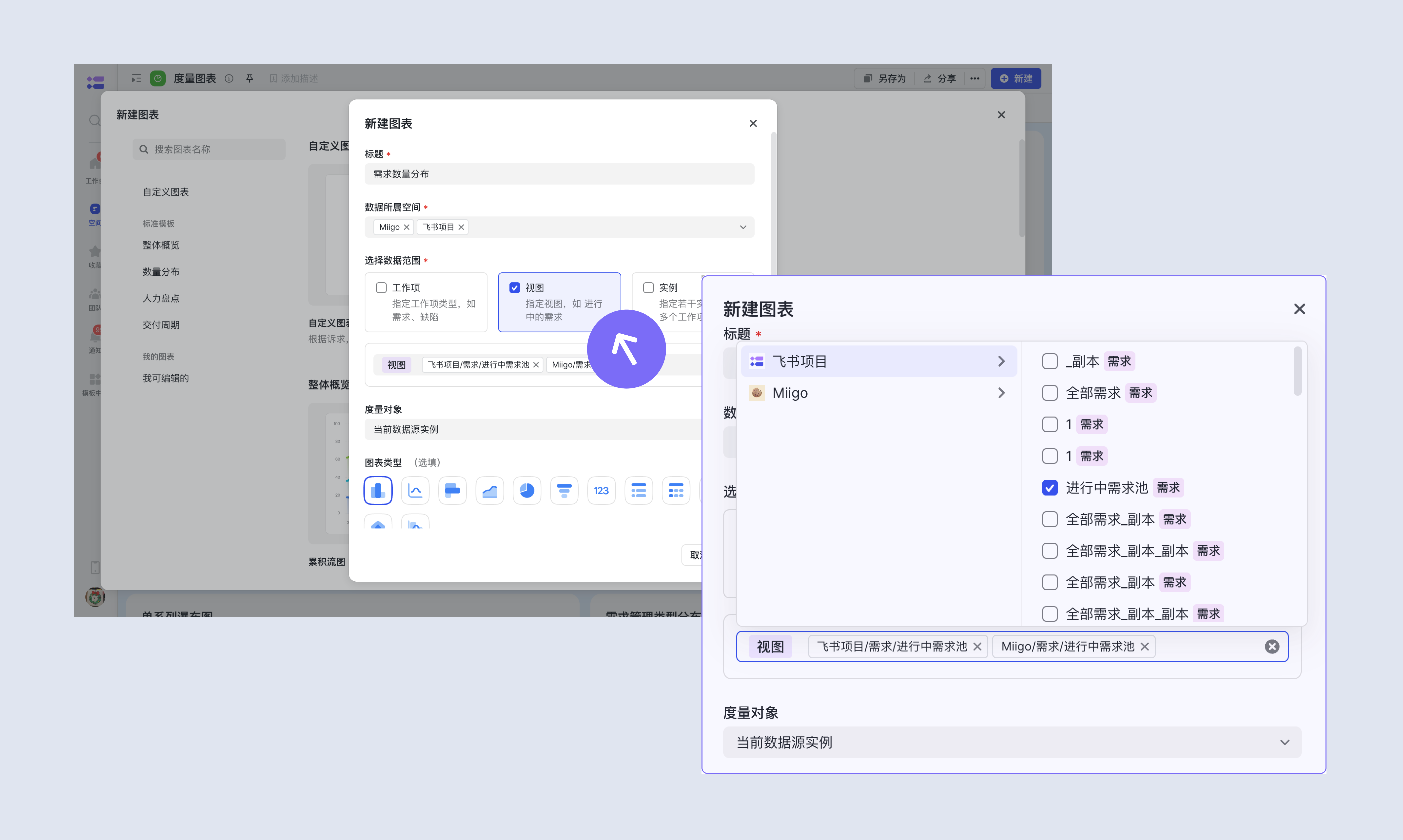Choose the line chart type icon
This screenshot has height=840, width=1403.
coord(415,490)
